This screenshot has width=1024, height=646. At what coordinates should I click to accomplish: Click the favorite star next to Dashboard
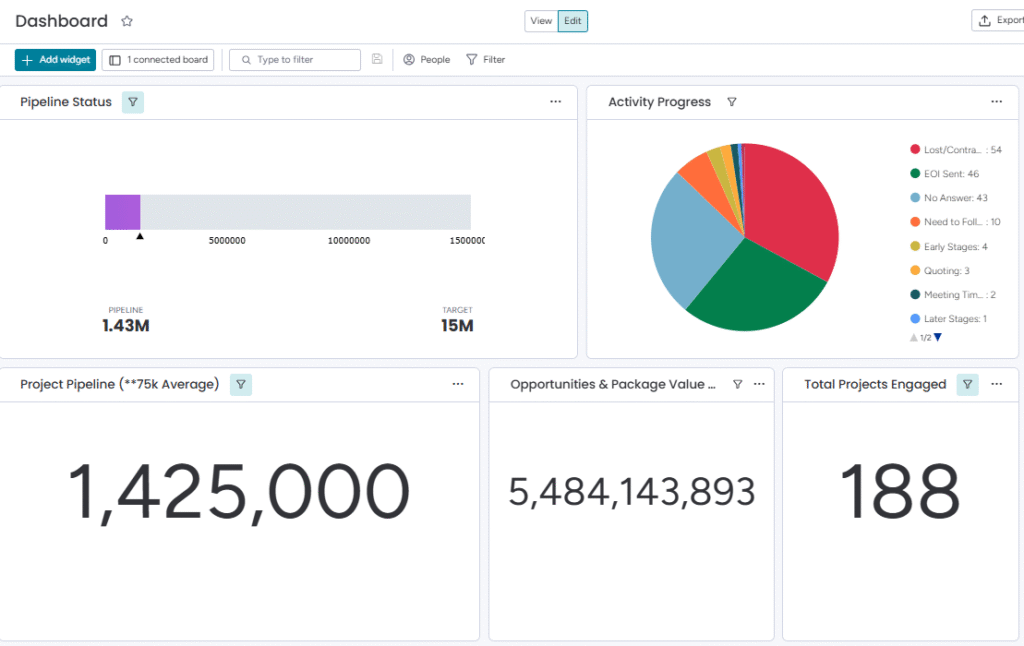(127, 21)
